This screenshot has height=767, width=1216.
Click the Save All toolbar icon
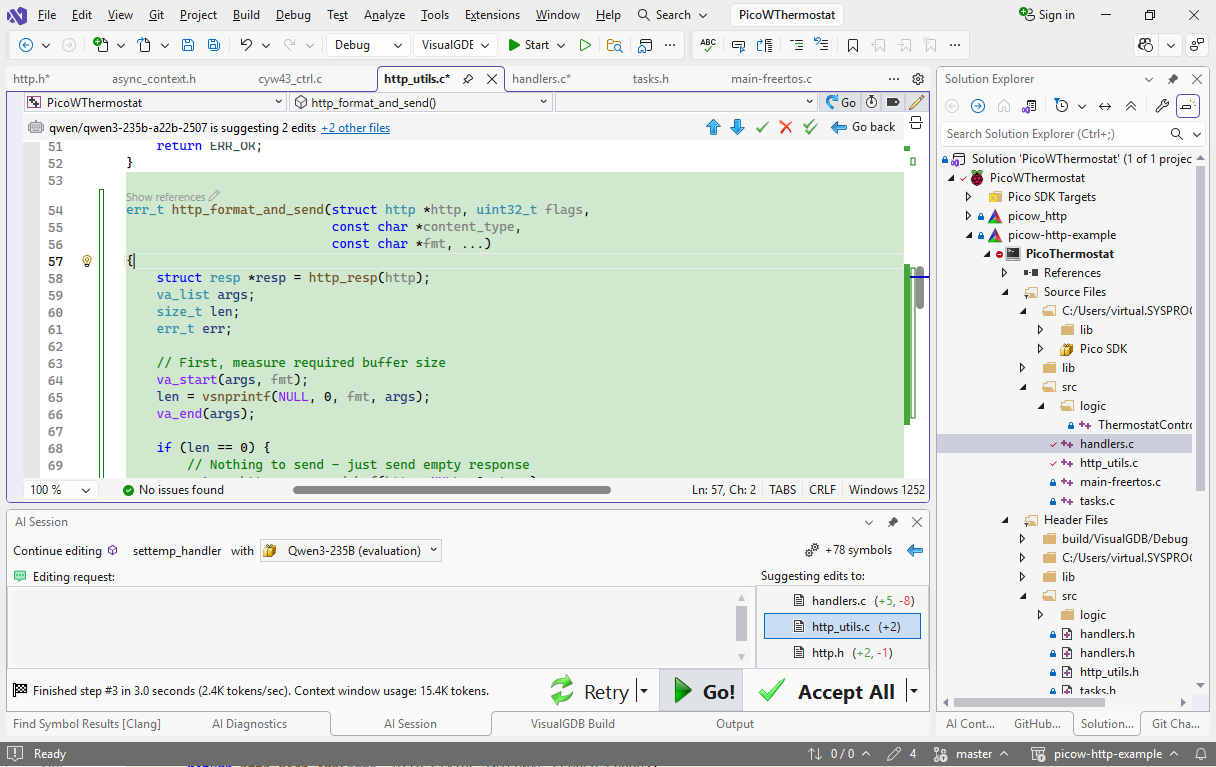click(x=214, y=45)
